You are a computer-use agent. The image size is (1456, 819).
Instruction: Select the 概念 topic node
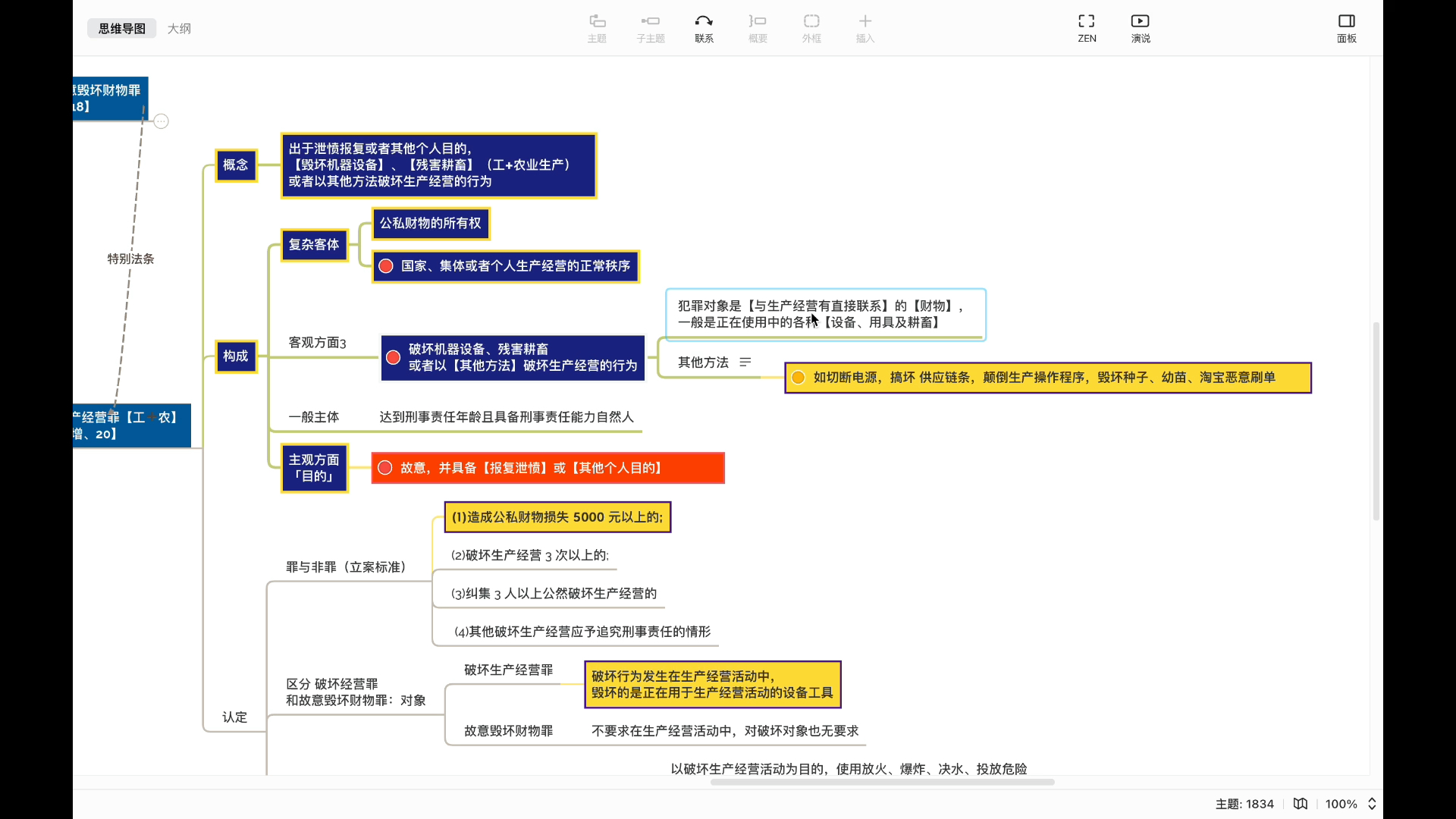click(236, 165)
